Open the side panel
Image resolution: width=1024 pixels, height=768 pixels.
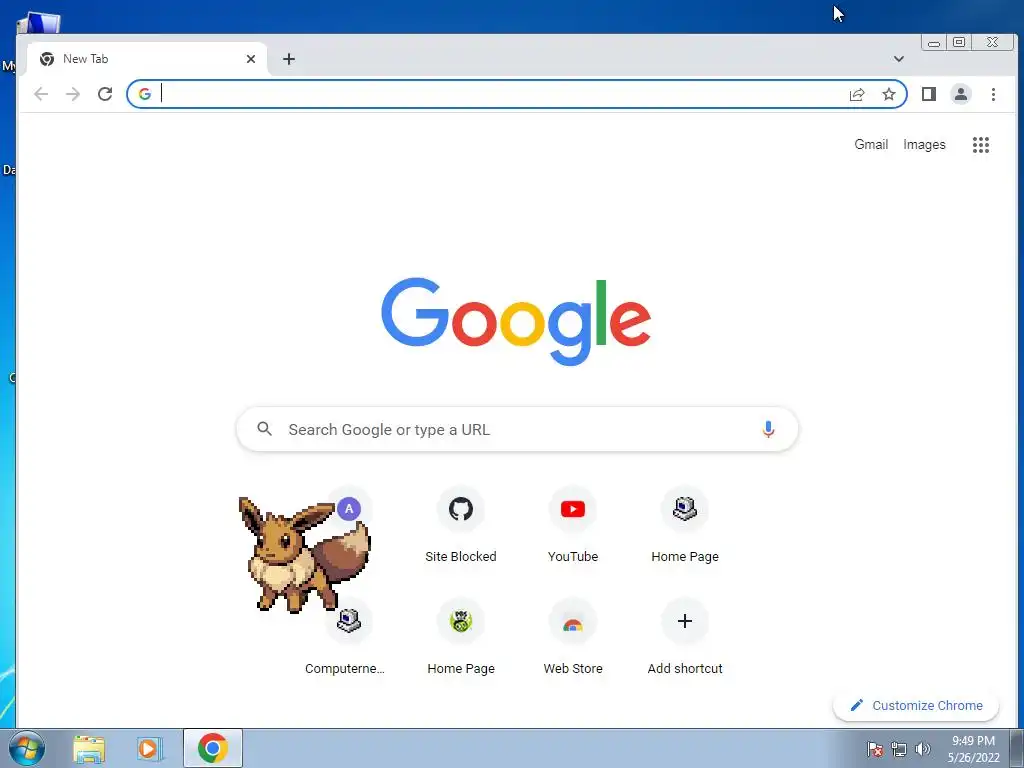tap(929, 94)
